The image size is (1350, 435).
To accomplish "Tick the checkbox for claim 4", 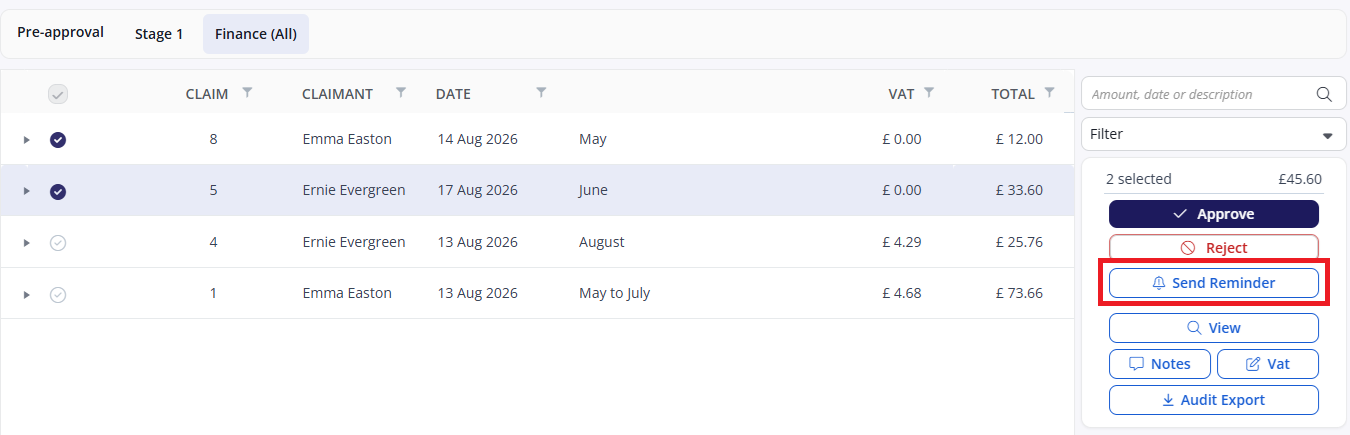I will (x=58, y=242).
